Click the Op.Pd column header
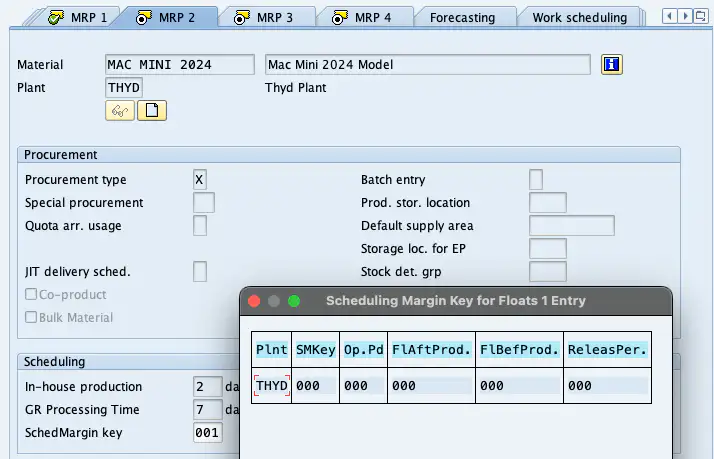This screenshot has width=714, height=459. [363, 350]
